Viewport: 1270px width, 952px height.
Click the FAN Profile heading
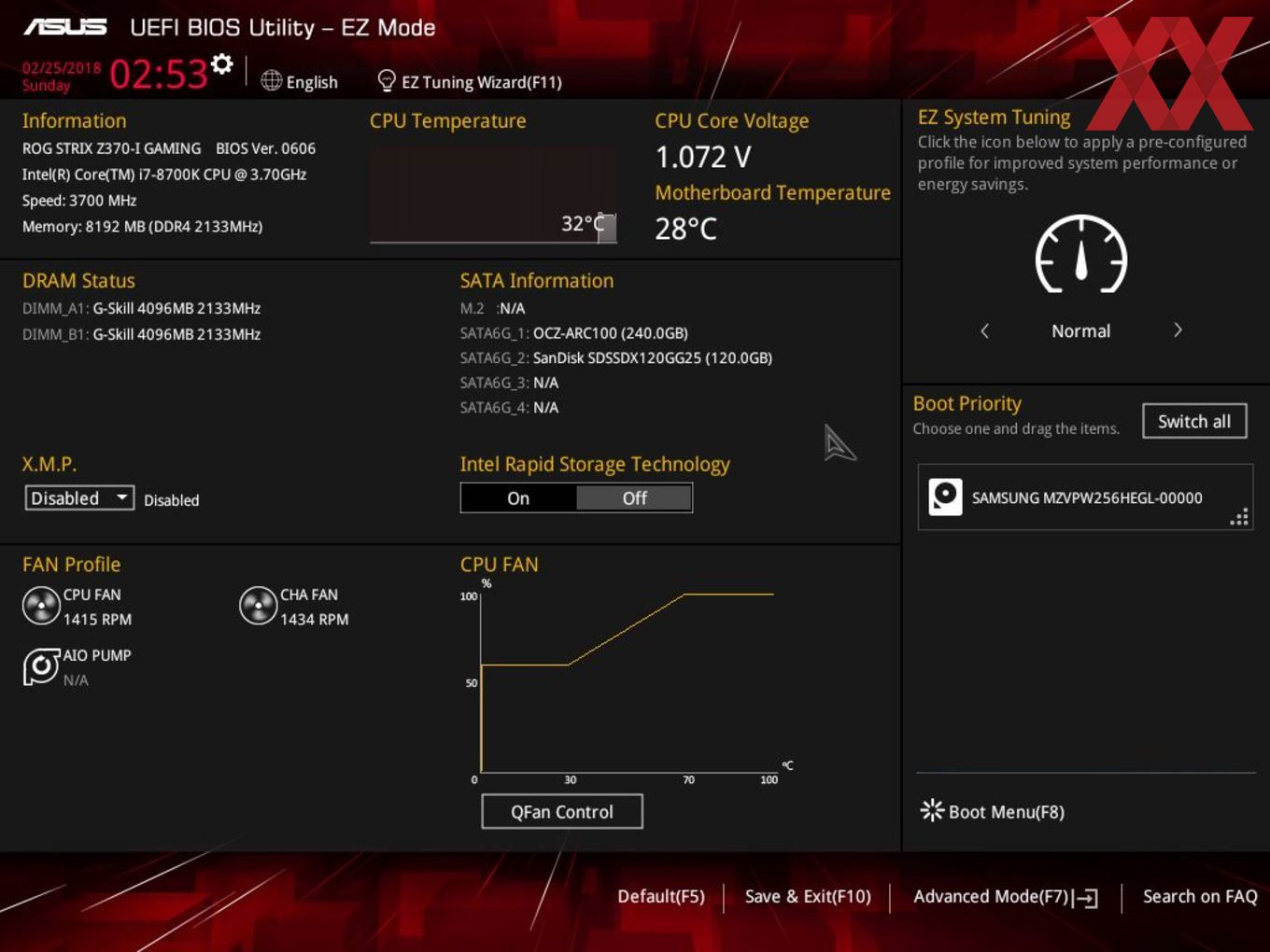point(71,565)
